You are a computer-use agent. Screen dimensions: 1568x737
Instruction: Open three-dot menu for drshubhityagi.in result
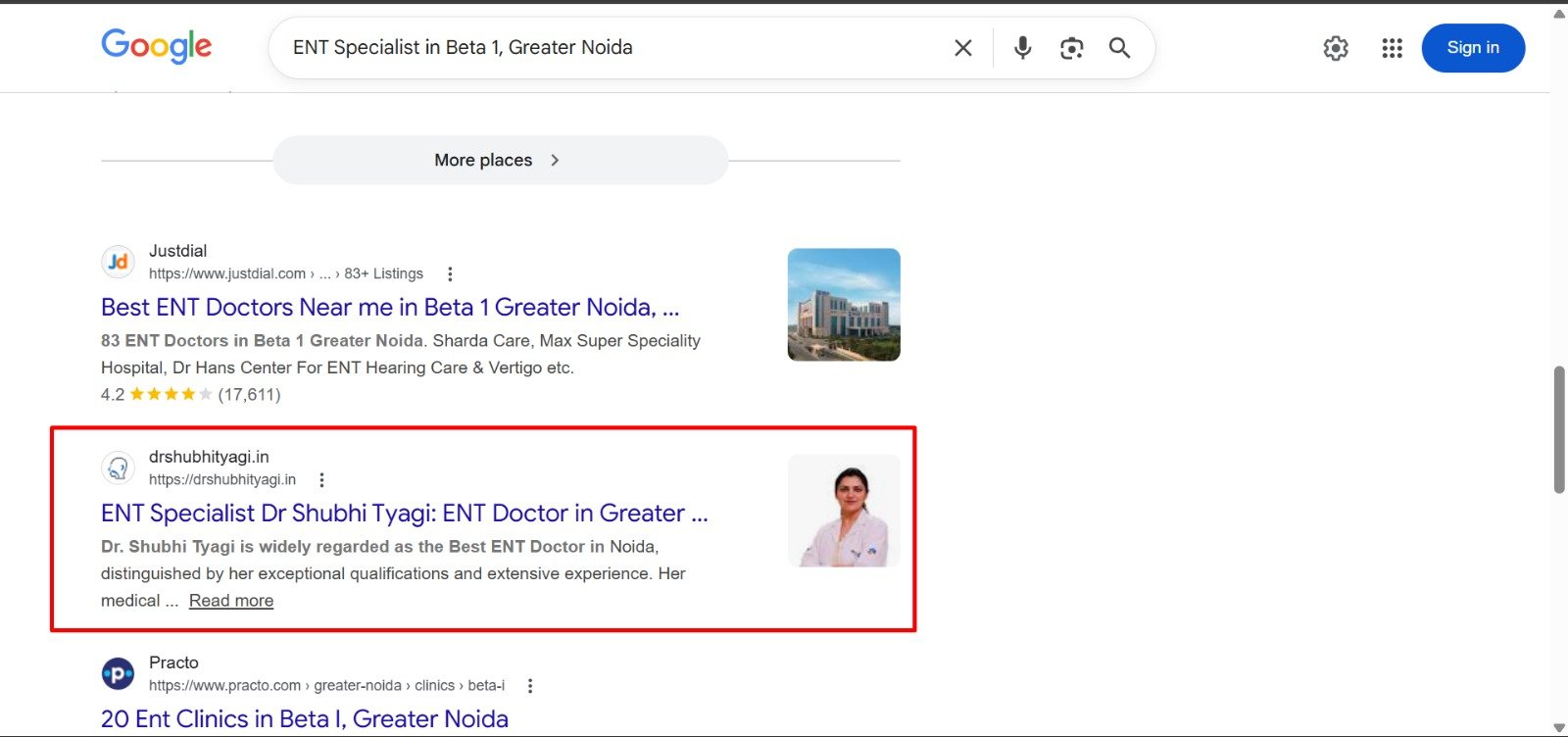tap(321, 480)
